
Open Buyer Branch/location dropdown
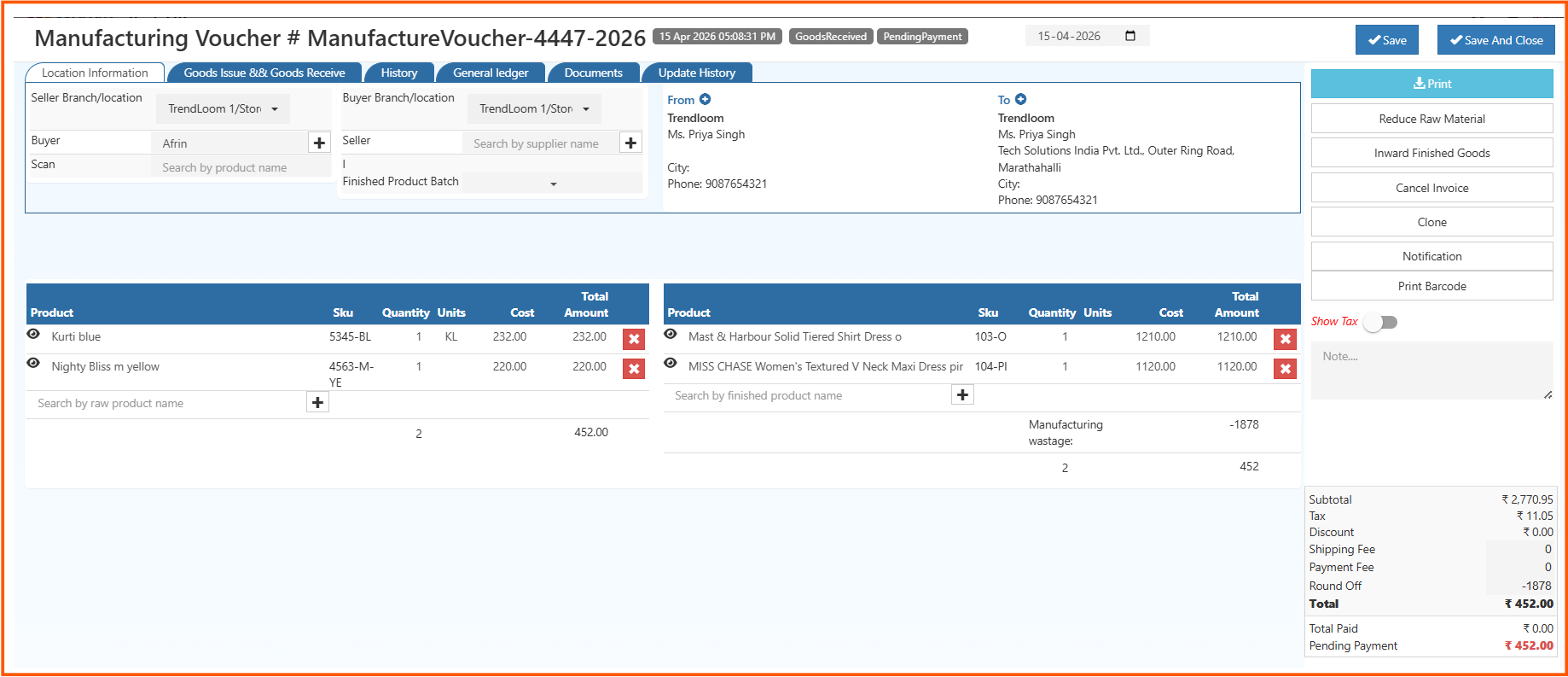(x=534, y=108)
